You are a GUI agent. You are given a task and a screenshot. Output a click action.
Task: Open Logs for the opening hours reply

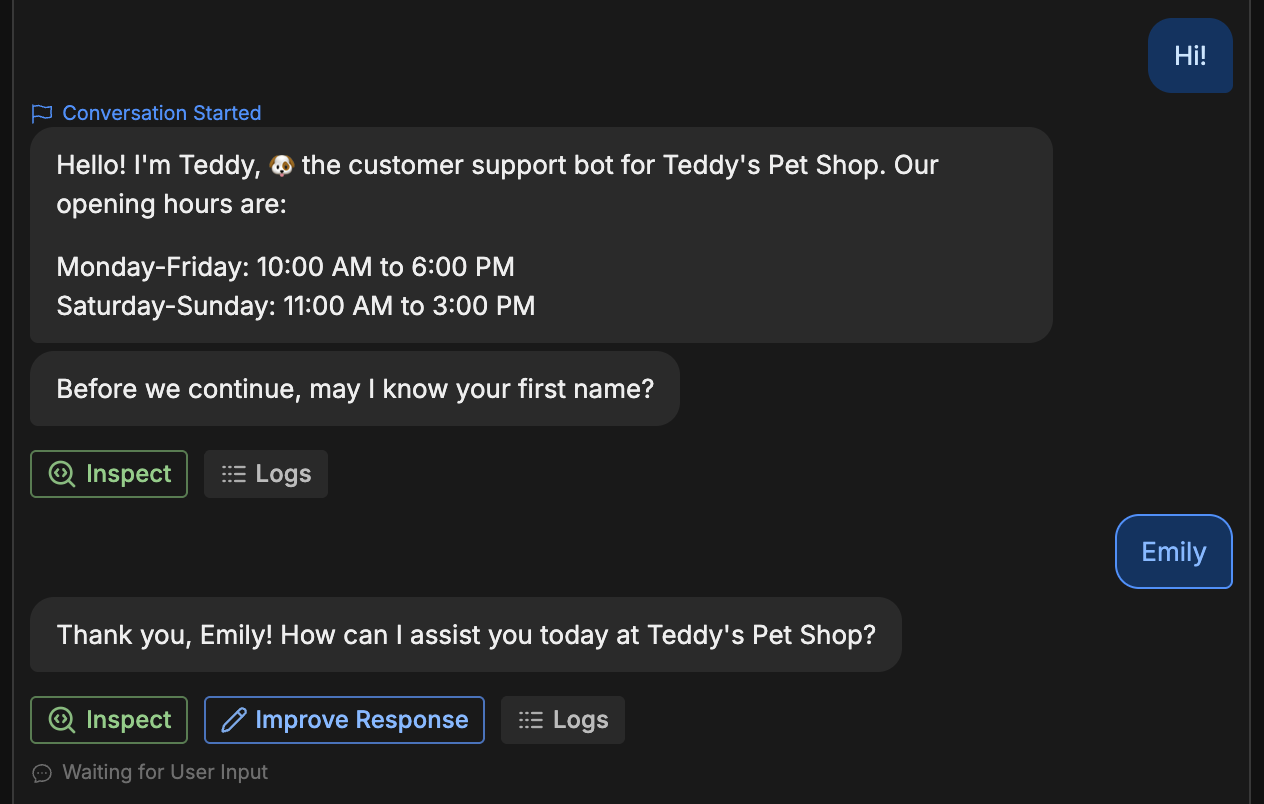tap(266, 474)
